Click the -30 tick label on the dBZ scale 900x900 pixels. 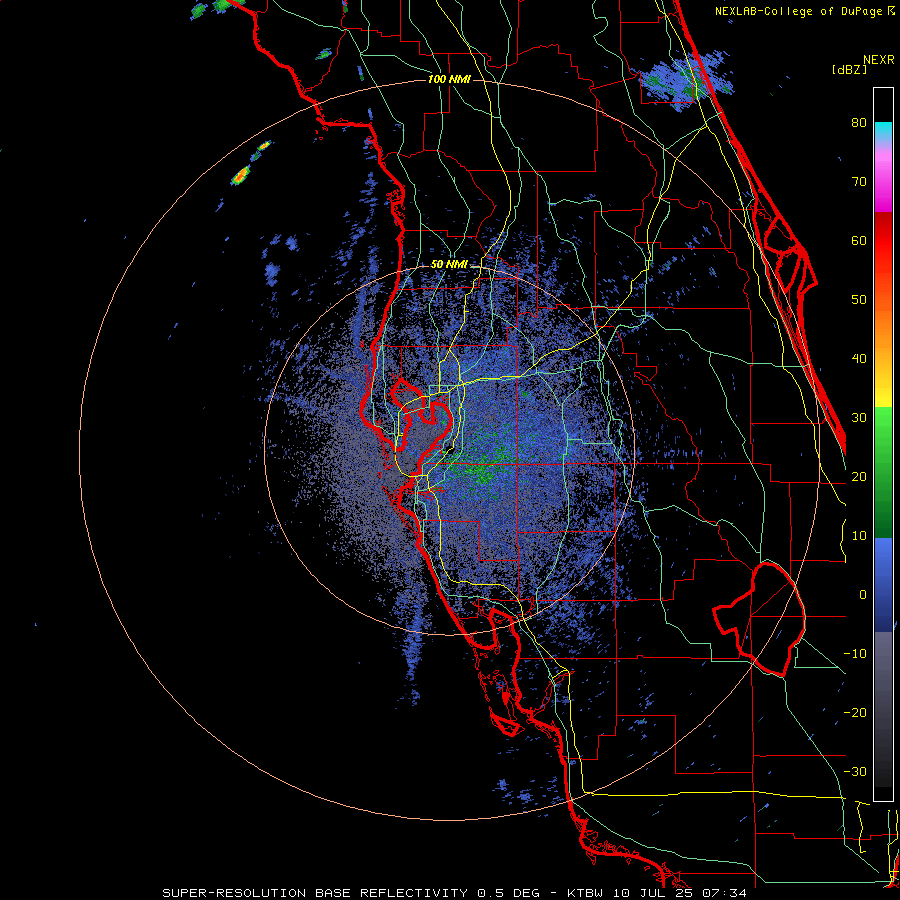pos(855,772)
